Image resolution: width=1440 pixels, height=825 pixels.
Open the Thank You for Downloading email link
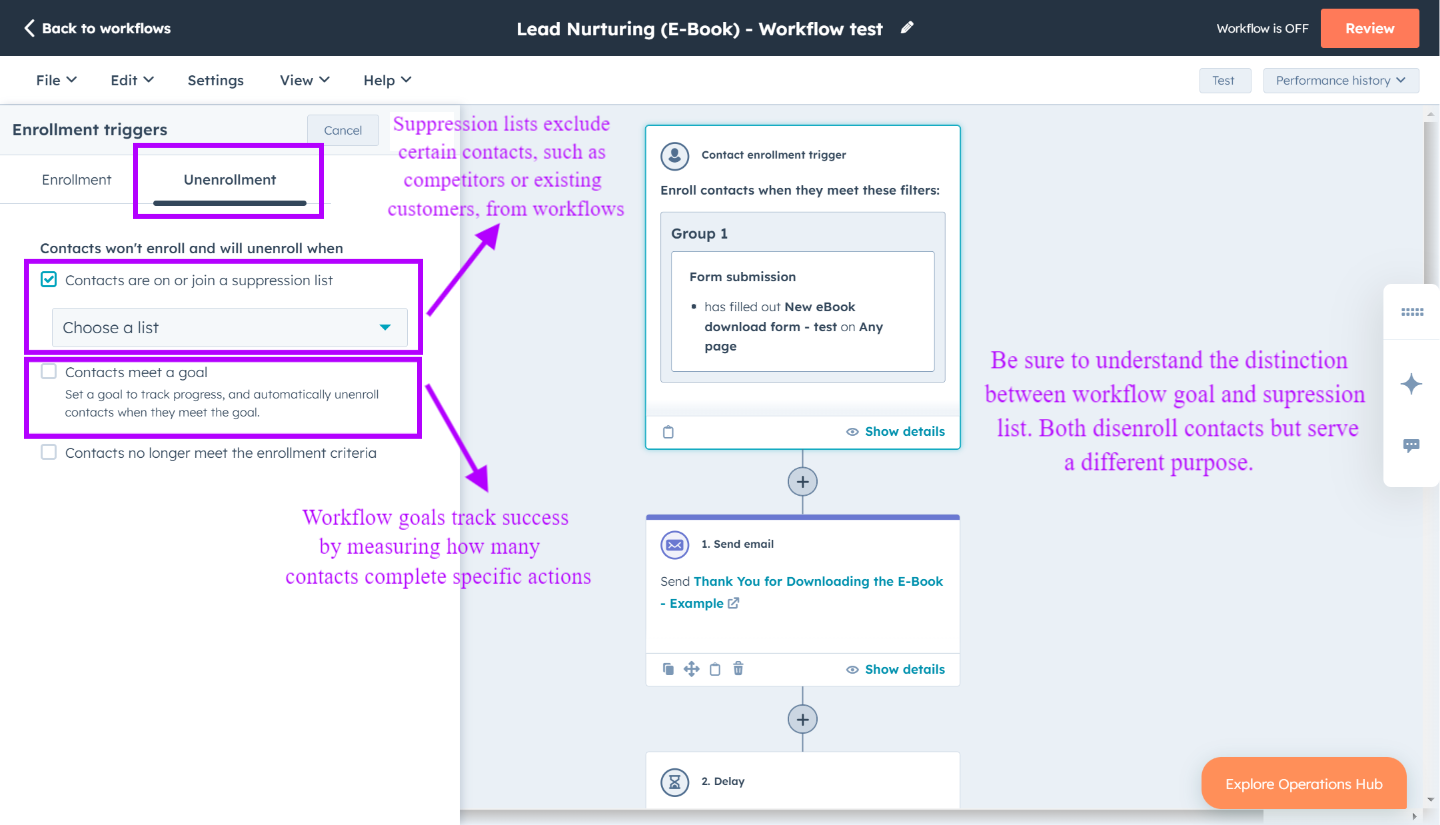click(x=802, y=592)
